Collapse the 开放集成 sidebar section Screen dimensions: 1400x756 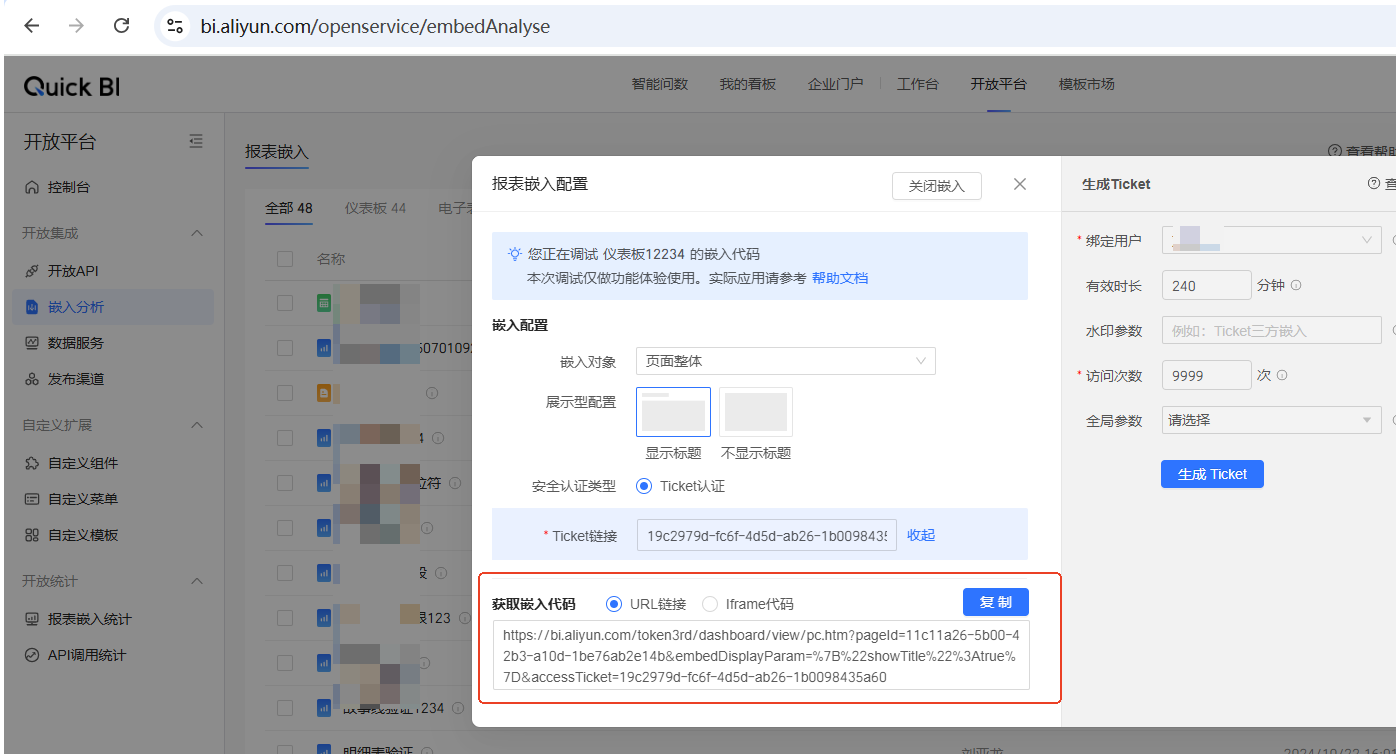click(x=197, y=233)
